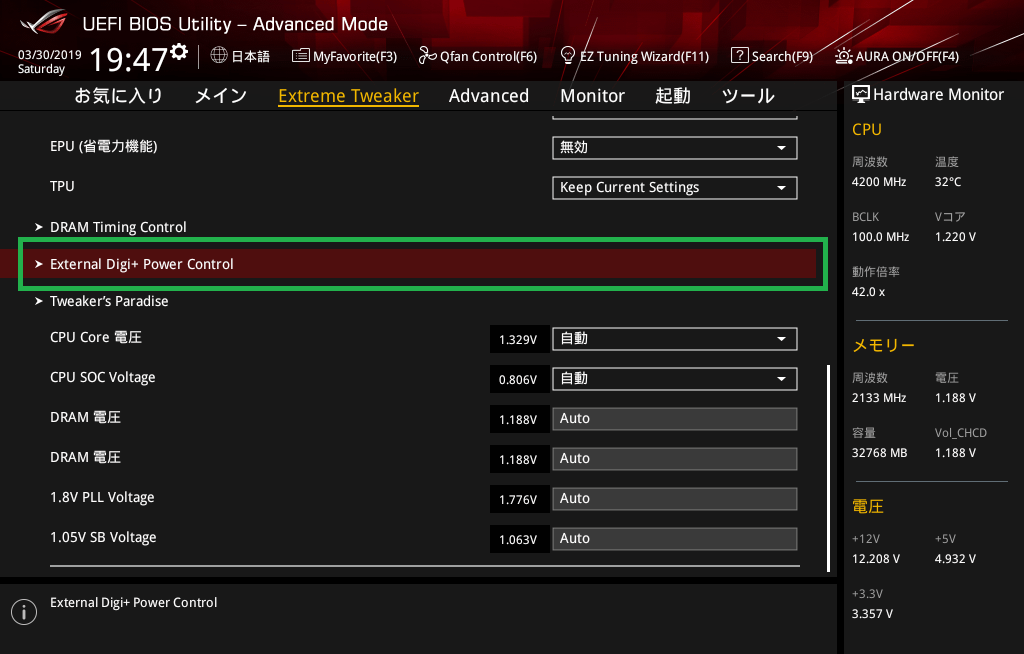The height and width of the screenshot is (654, 1024).
Task: Open settings gear next to the clock
Action: pos(179,52)
